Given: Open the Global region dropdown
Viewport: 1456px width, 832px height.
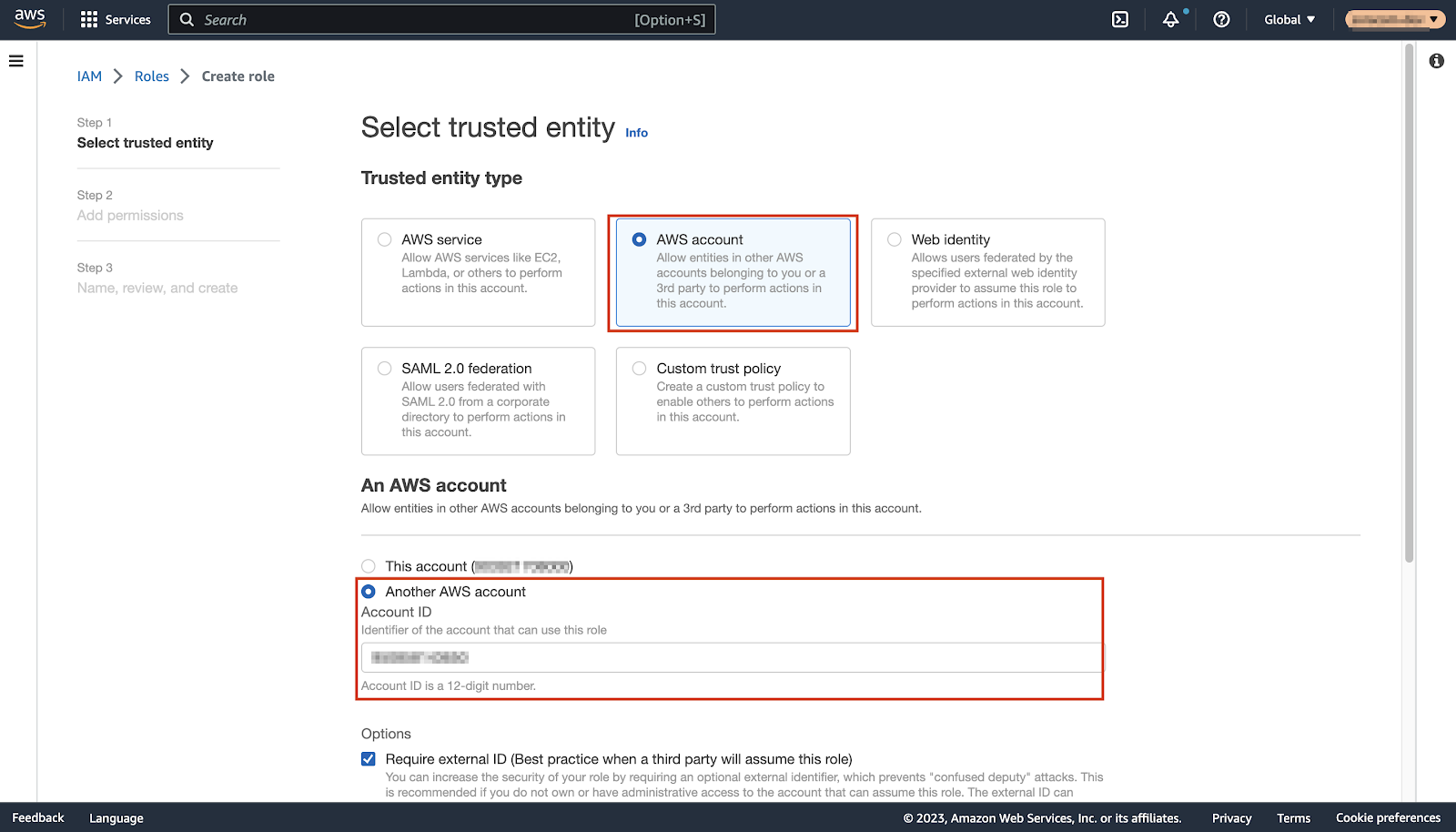Looking at the screenshot, I should tap(1289, 20).
